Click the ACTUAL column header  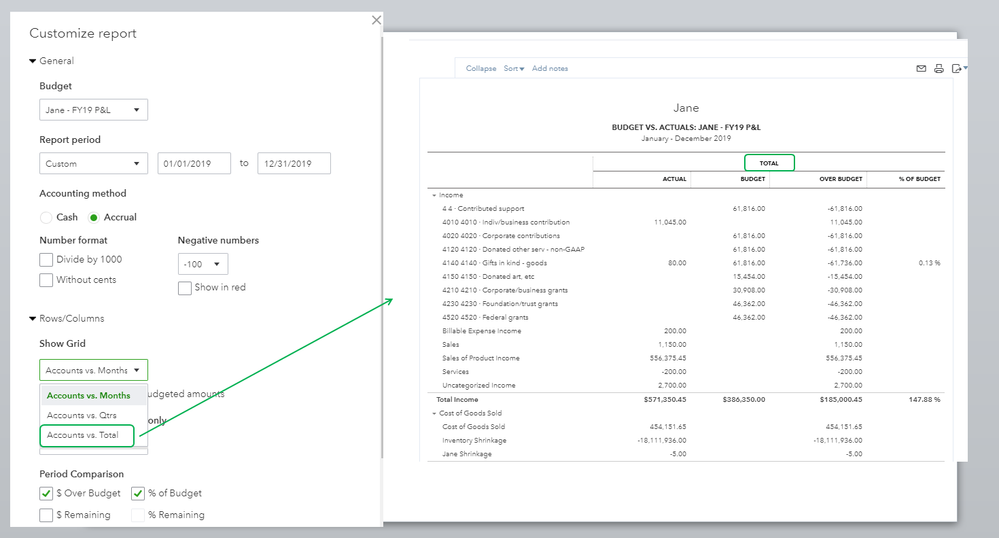(674, 179)
